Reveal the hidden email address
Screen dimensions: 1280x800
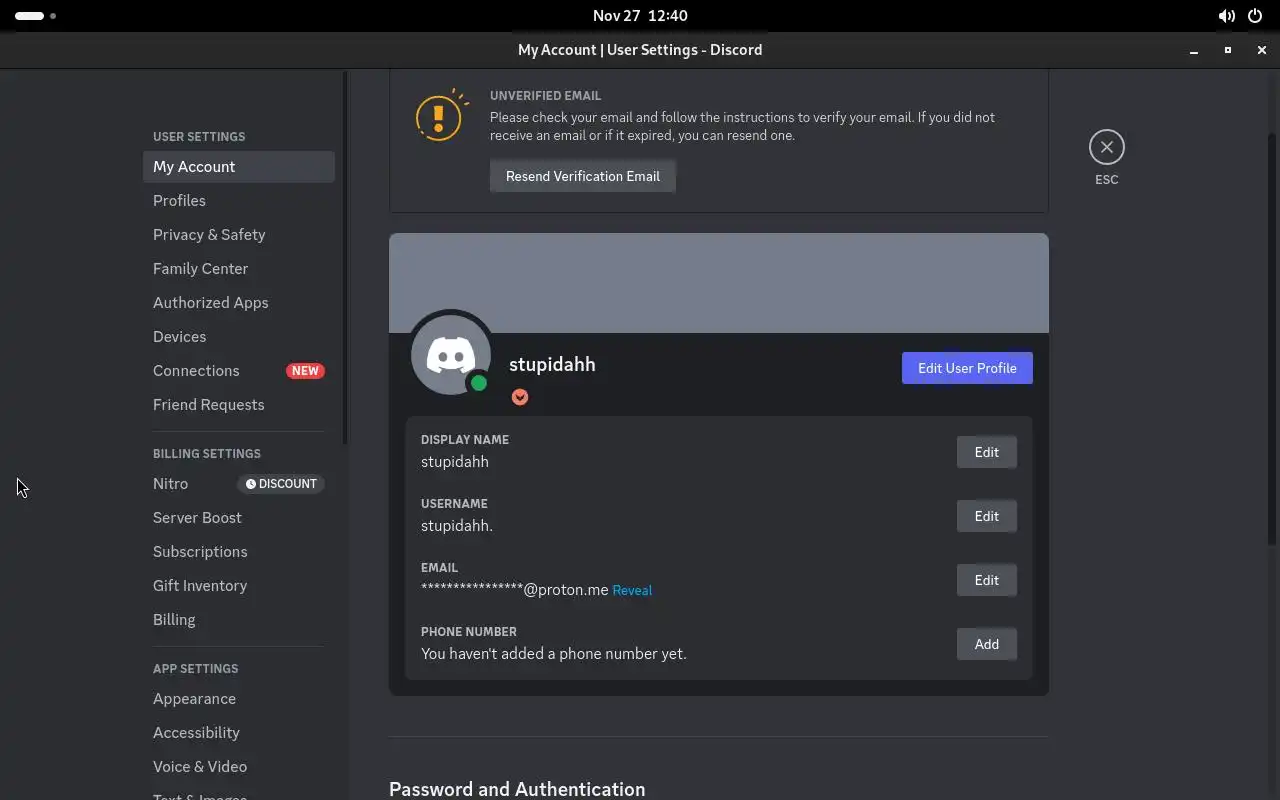coord(632,591)
